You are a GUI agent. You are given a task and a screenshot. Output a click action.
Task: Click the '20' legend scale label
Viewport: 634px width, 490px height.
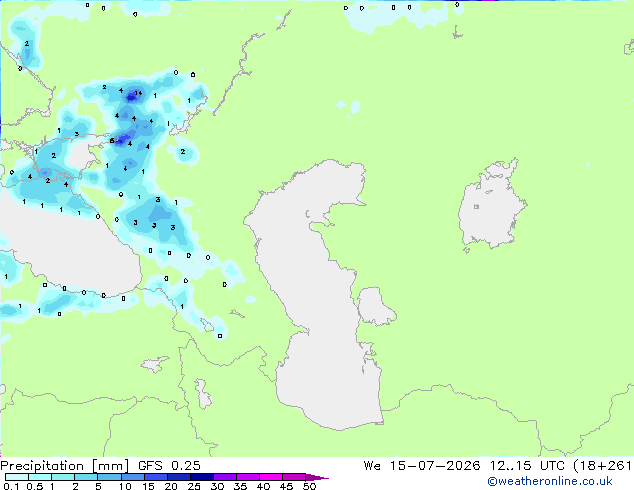coord(171,486)
